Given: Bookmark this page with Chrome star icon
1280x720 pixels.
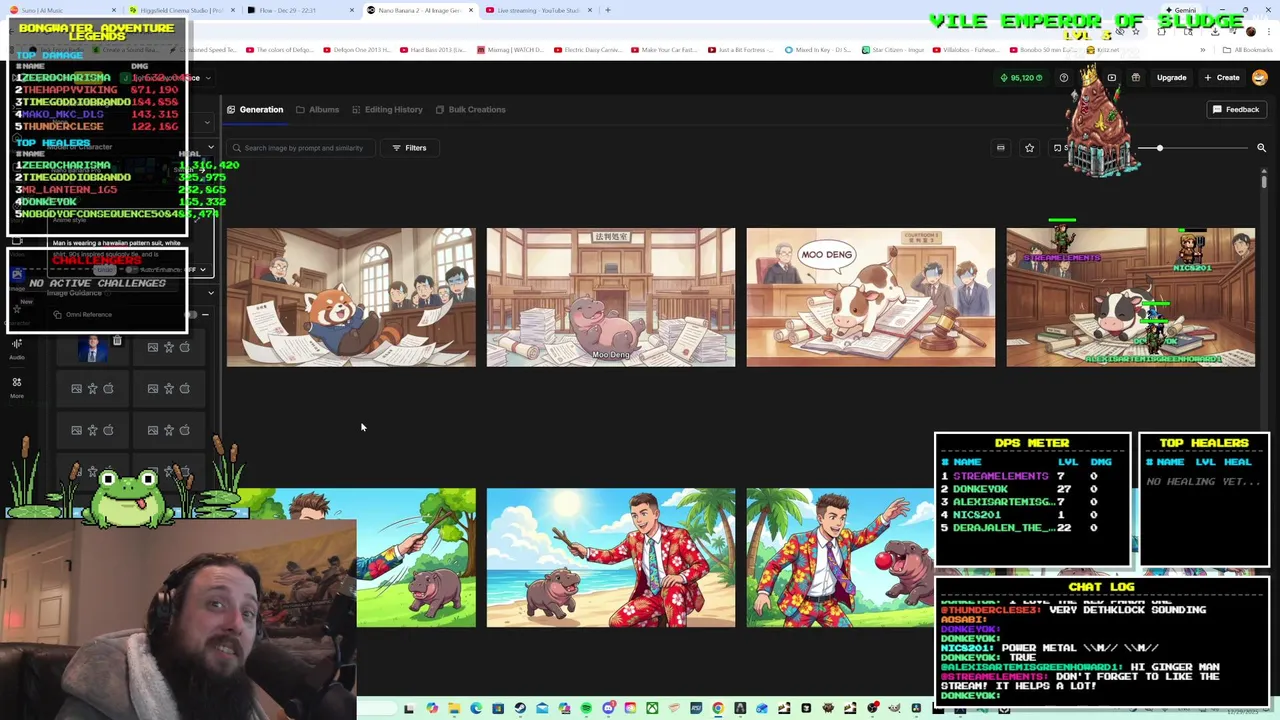Looking at the screenshot, I should tap(1136, 31).
